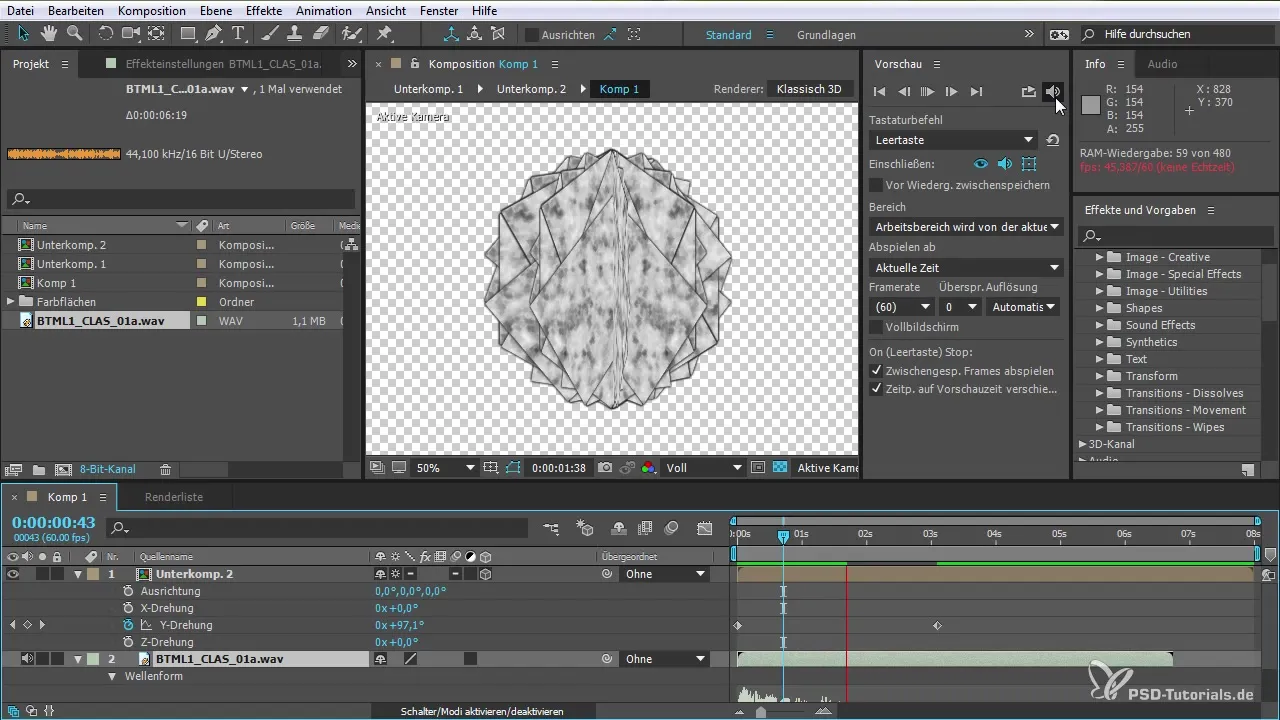1280x720 pixels.
Task: Enable Vollbildschirm checkbox
Action: point(876,327)
